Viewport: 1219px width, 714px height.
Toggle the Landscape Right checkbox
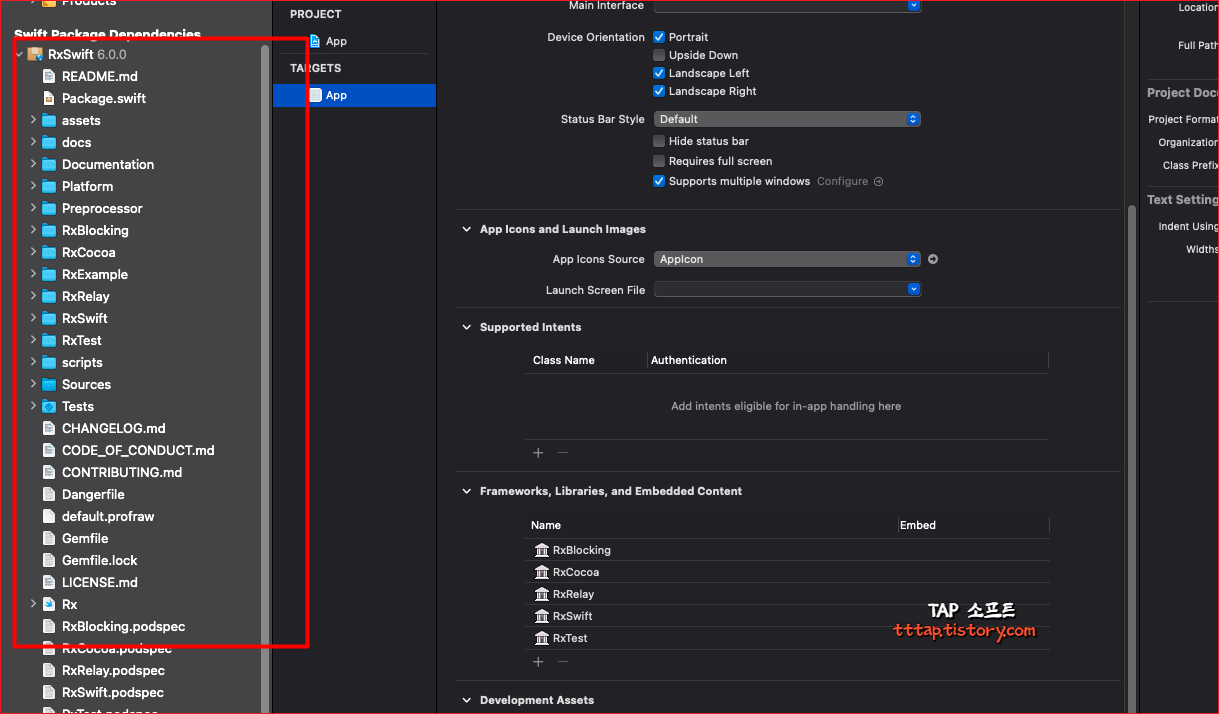coord(659,91)
